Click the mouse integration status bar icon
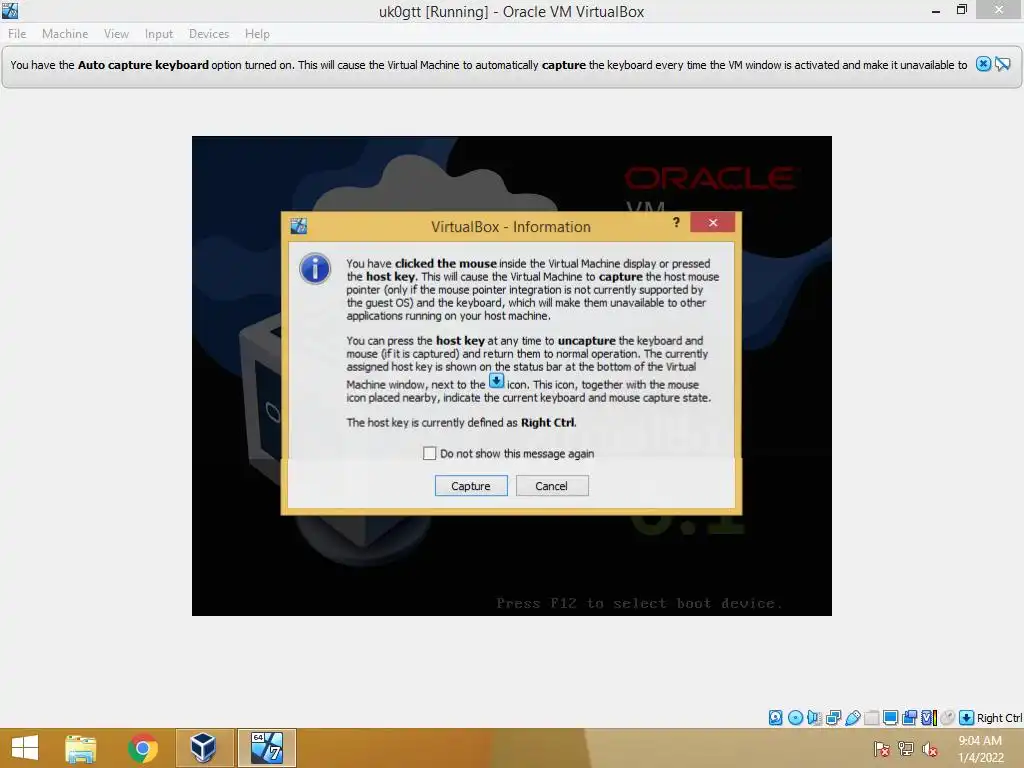 pyautogui.click(x=948, y=718)
